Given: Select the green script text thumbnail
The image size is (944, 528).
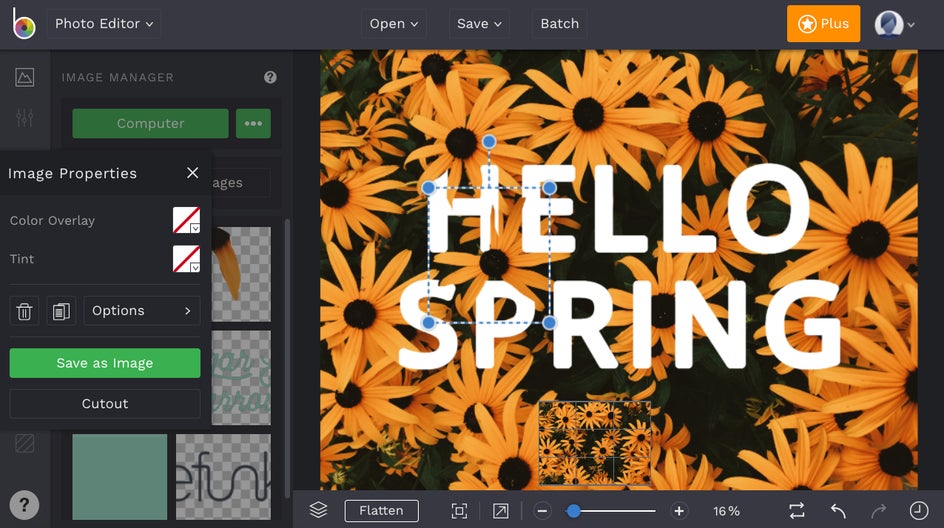Looking at the screenshot, I should point(241,377).
